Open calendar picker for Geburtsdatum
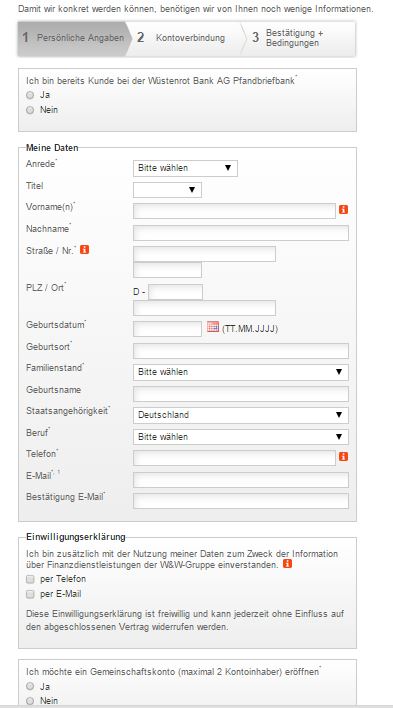The height and width of the screenshot is (708, 393). point(213,327)
